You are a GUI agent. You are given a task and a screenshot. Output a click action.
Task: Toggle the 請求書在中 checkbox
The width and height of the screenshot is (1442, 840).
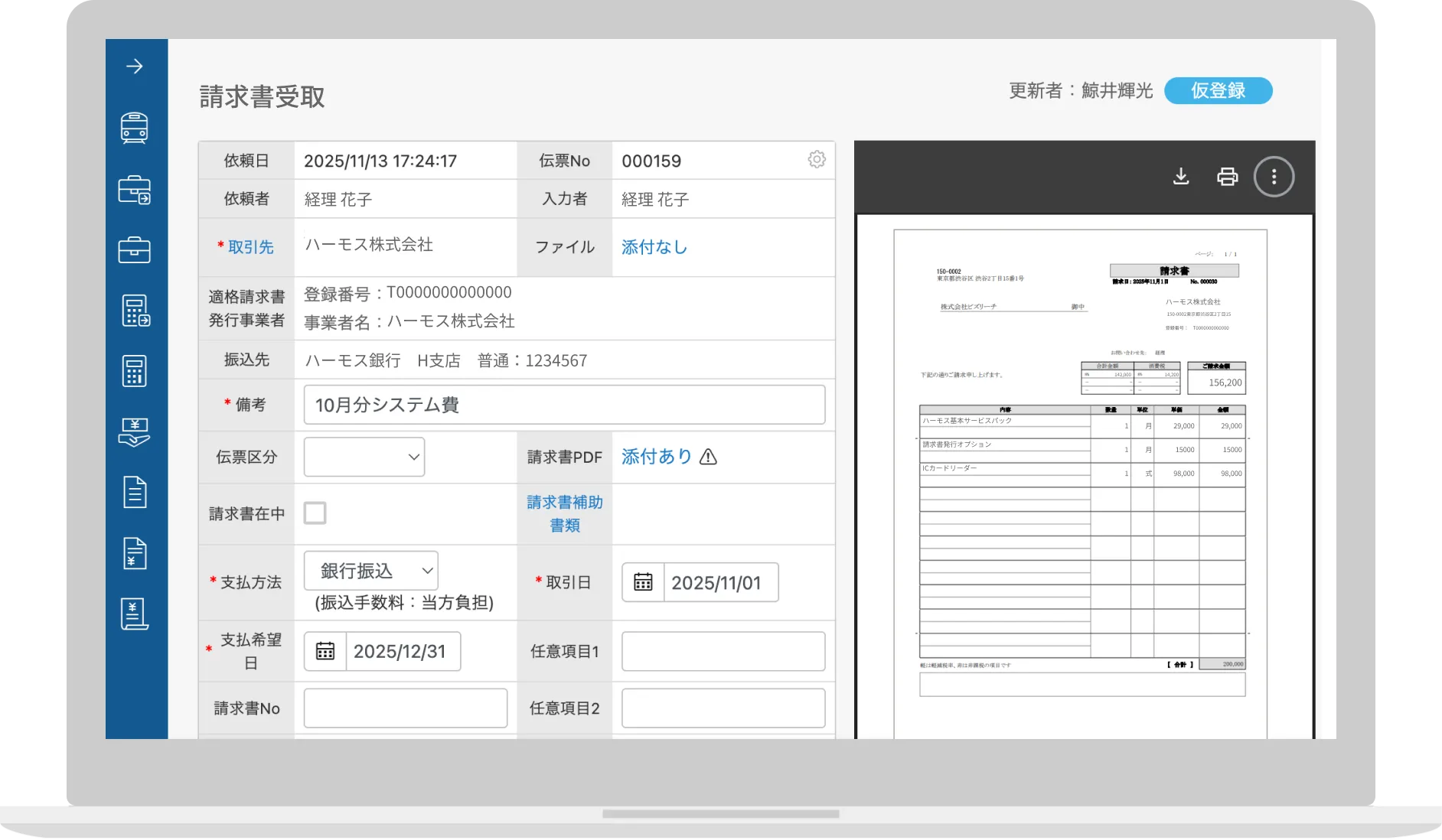(315, 513)
